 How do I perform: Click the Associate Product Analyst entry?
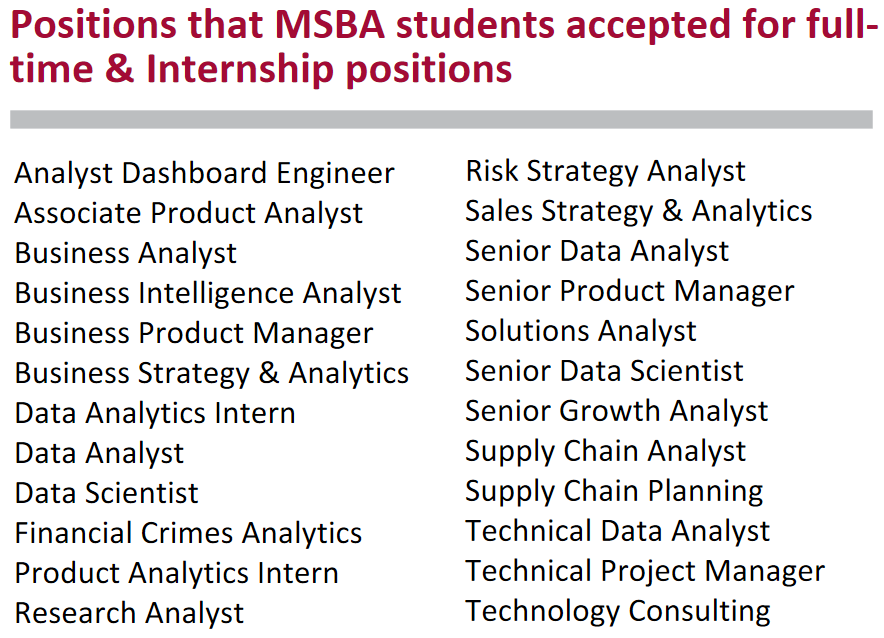pyautogui.click(x=189, y=214)
